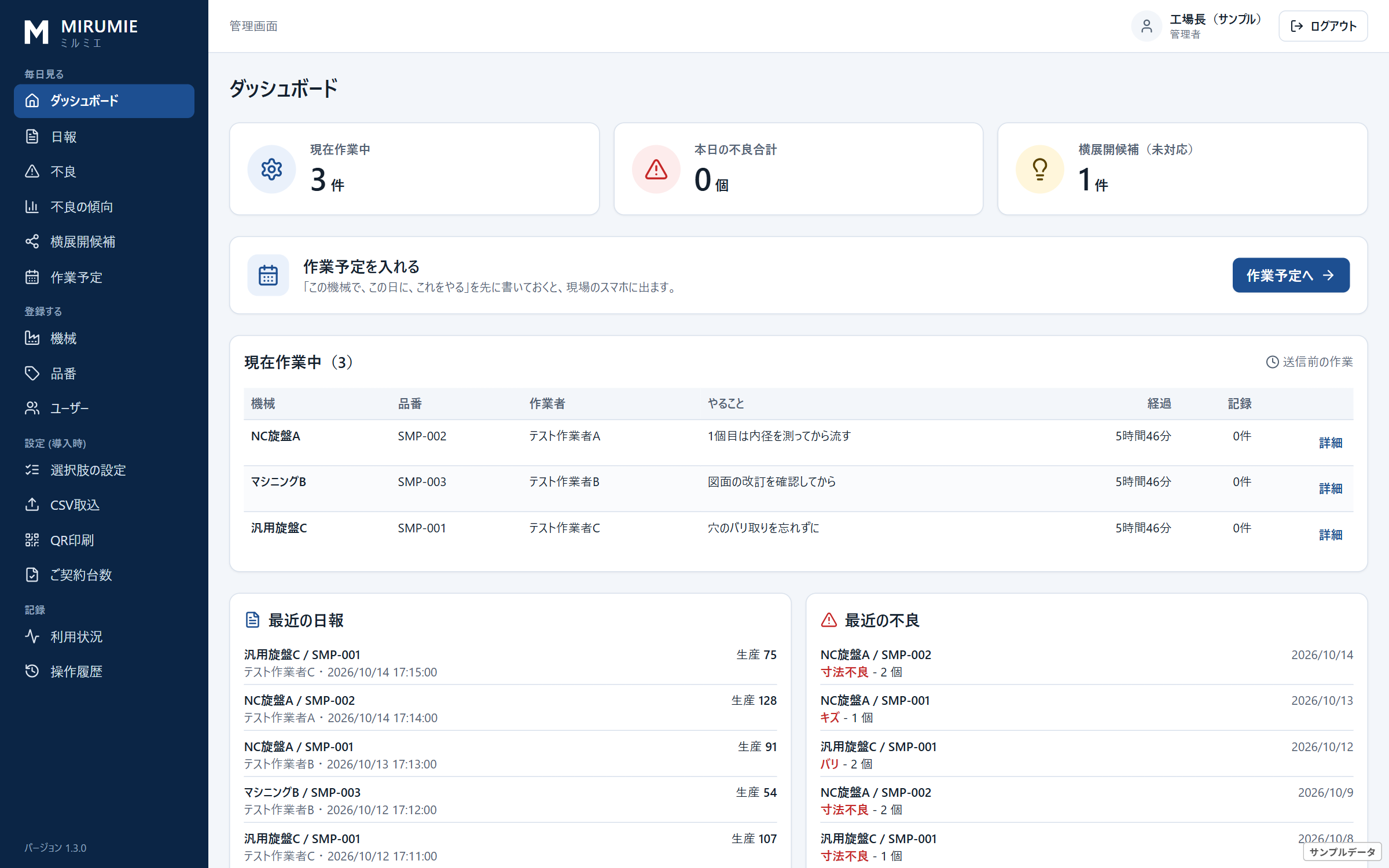Open the 本日の不良合計 summary card
This screenshot has width=1389, height=868.
[x=798, y=169]
